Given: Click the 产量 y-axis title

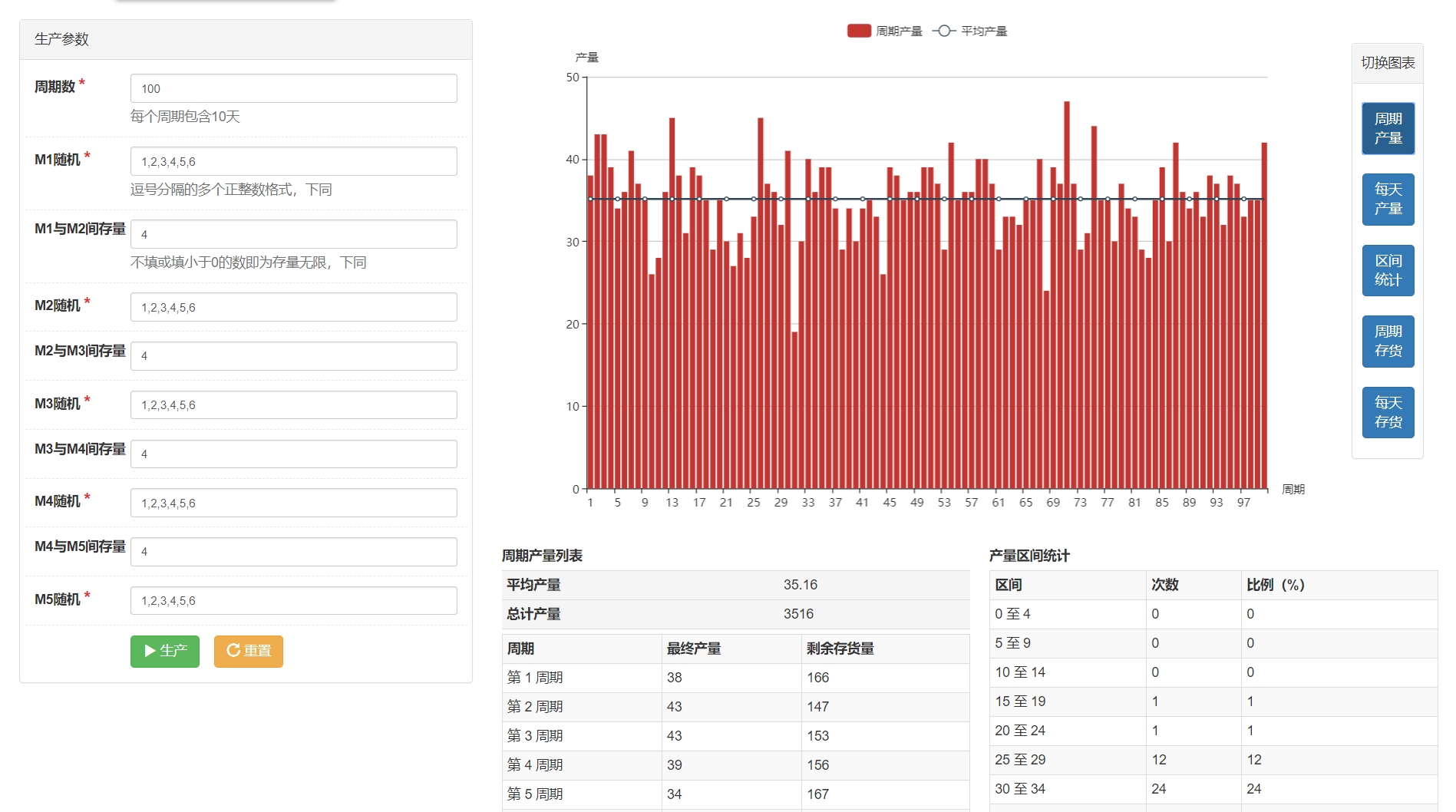Looking at the screenshot, I should pyautogui.click(x=587, y=58).
